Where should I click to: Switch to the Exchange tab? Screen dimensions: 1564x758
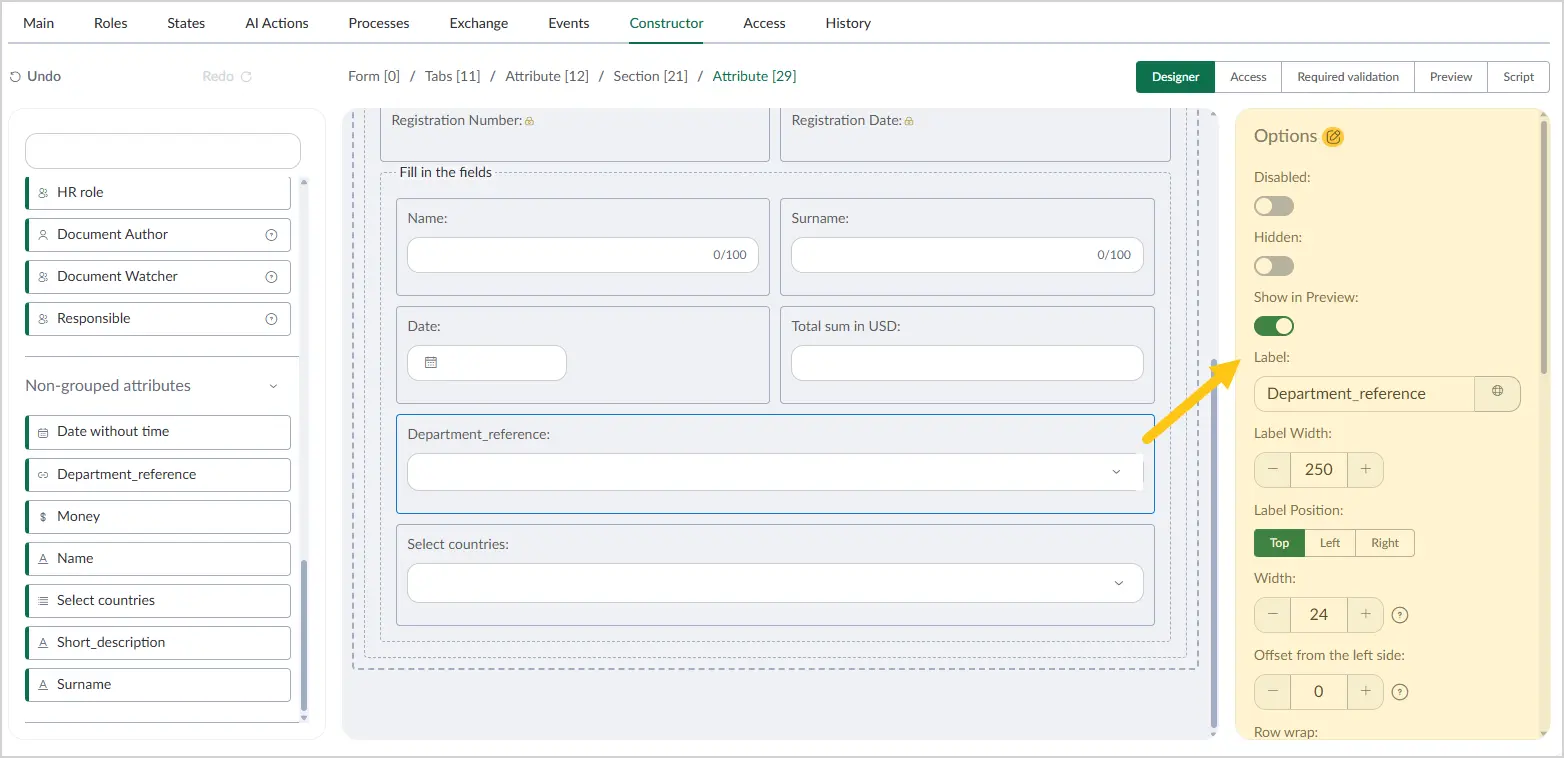(x=479, y=23)
